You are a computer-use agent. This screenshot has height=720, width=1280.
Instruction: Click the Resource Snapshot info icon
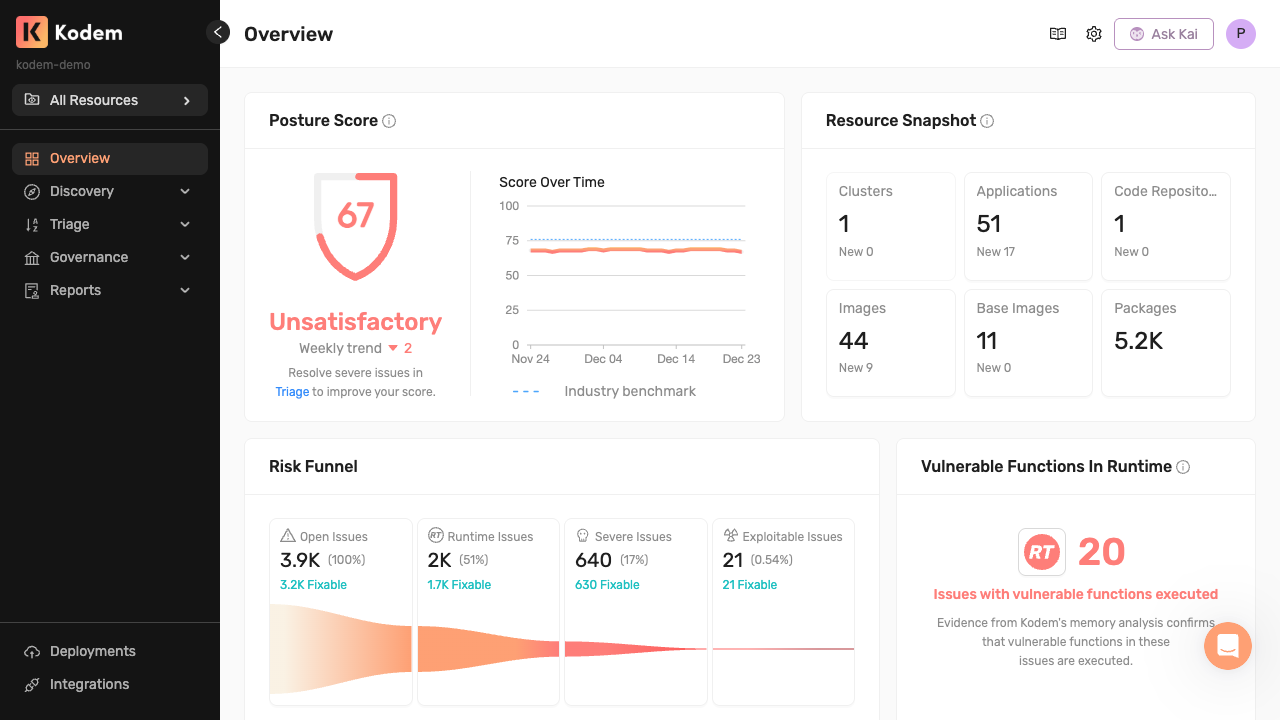(987, 121)
